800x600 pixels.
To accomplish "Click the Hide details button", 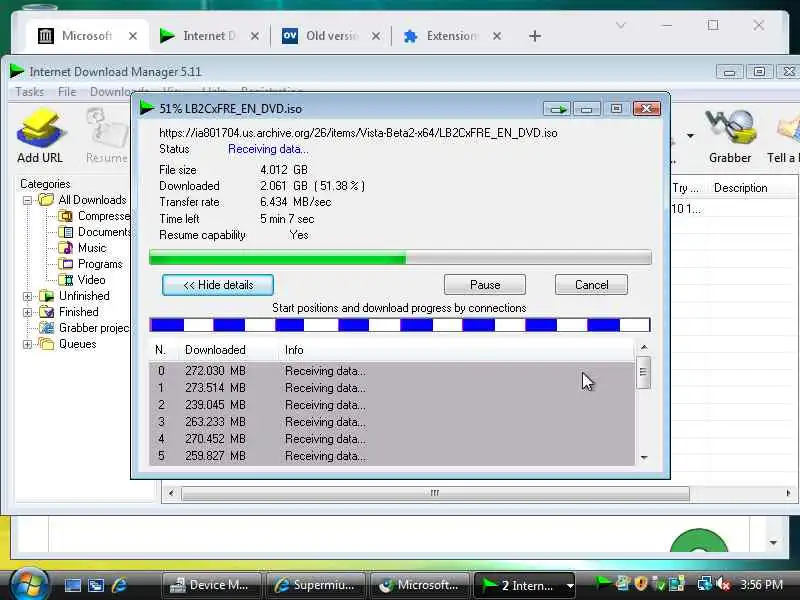I will coord(218,285).
